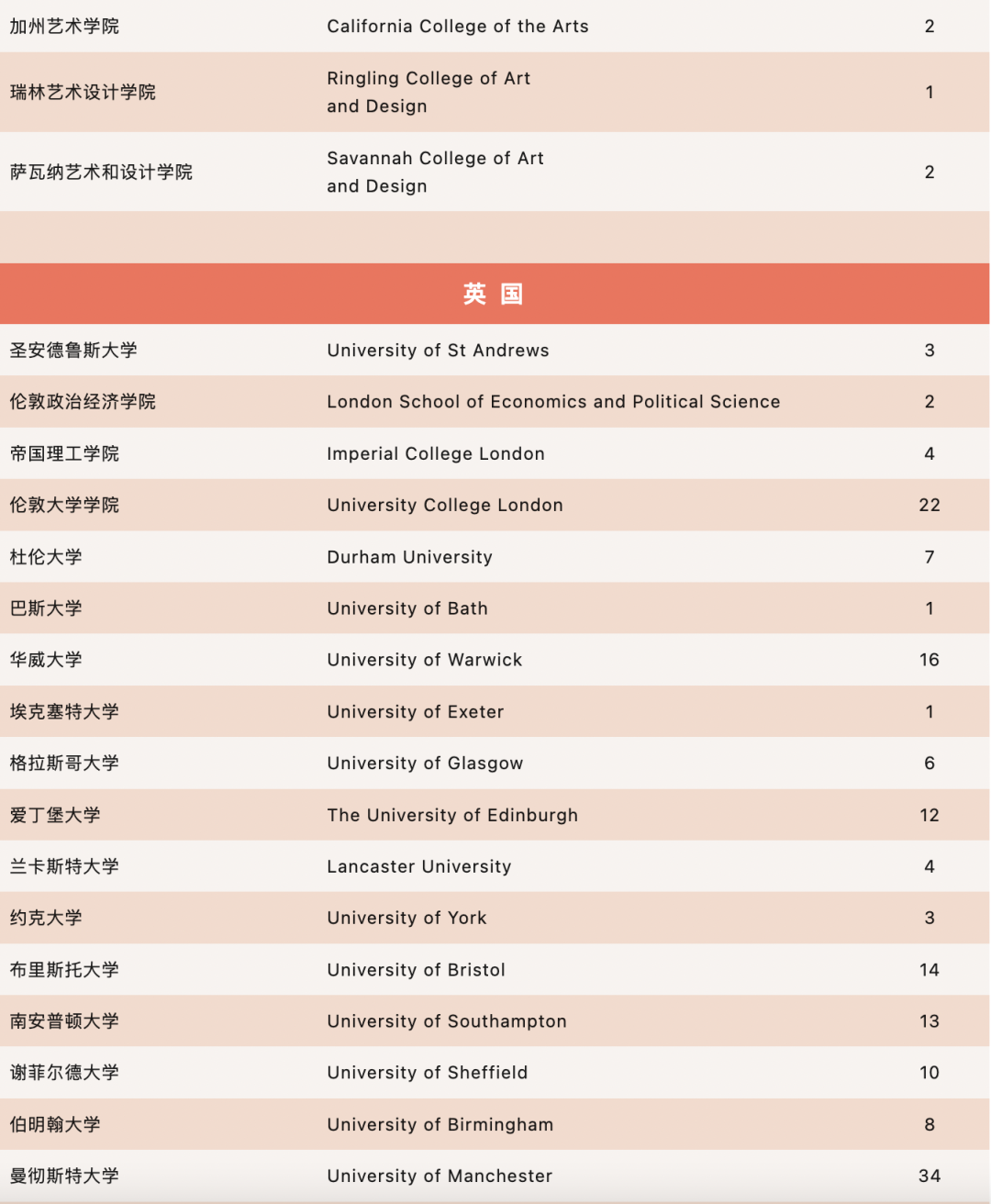Select the 约克大学 cell

coord(46,919)
